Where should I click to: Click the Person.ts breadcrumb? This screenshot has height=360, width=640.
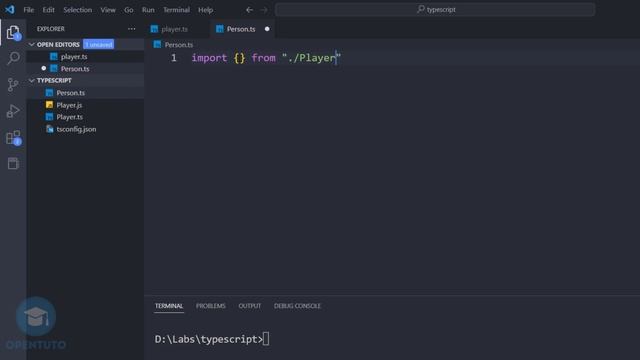179,44
